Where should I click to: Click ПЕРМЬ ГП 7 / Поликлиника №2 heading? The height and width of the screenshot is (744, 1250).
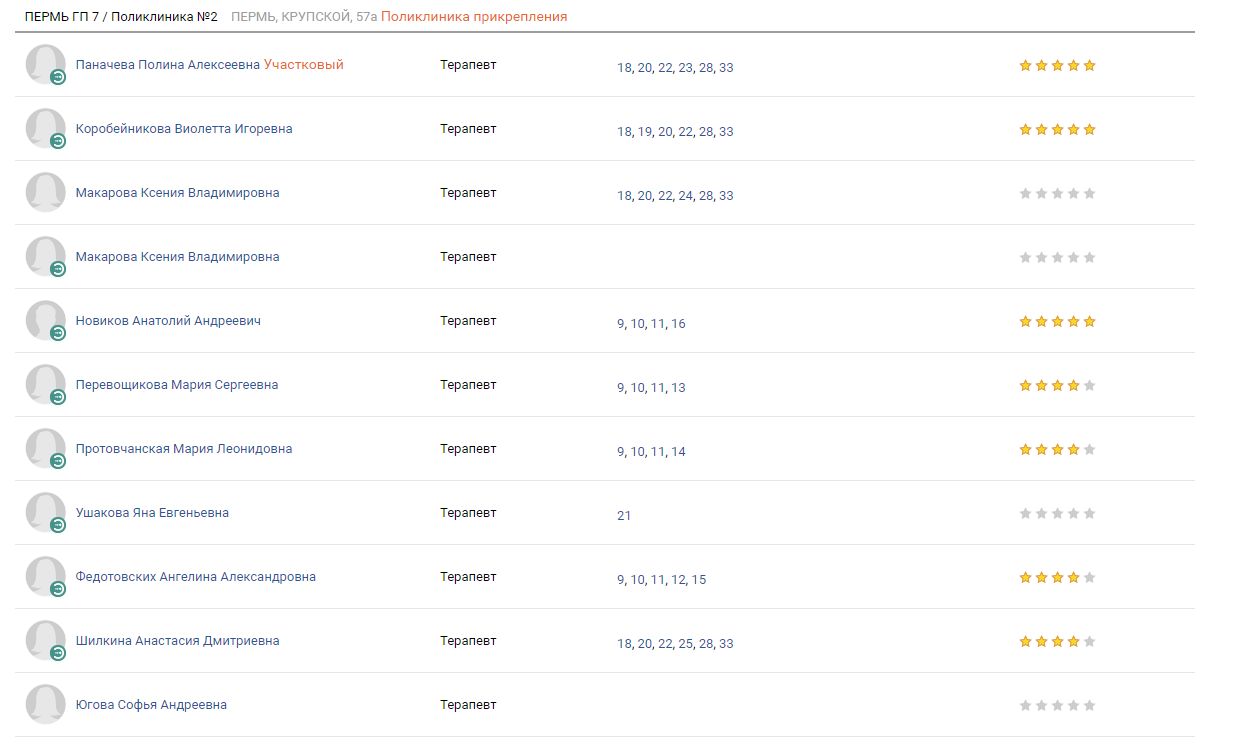pyautogui.click(x=121, y=17)
